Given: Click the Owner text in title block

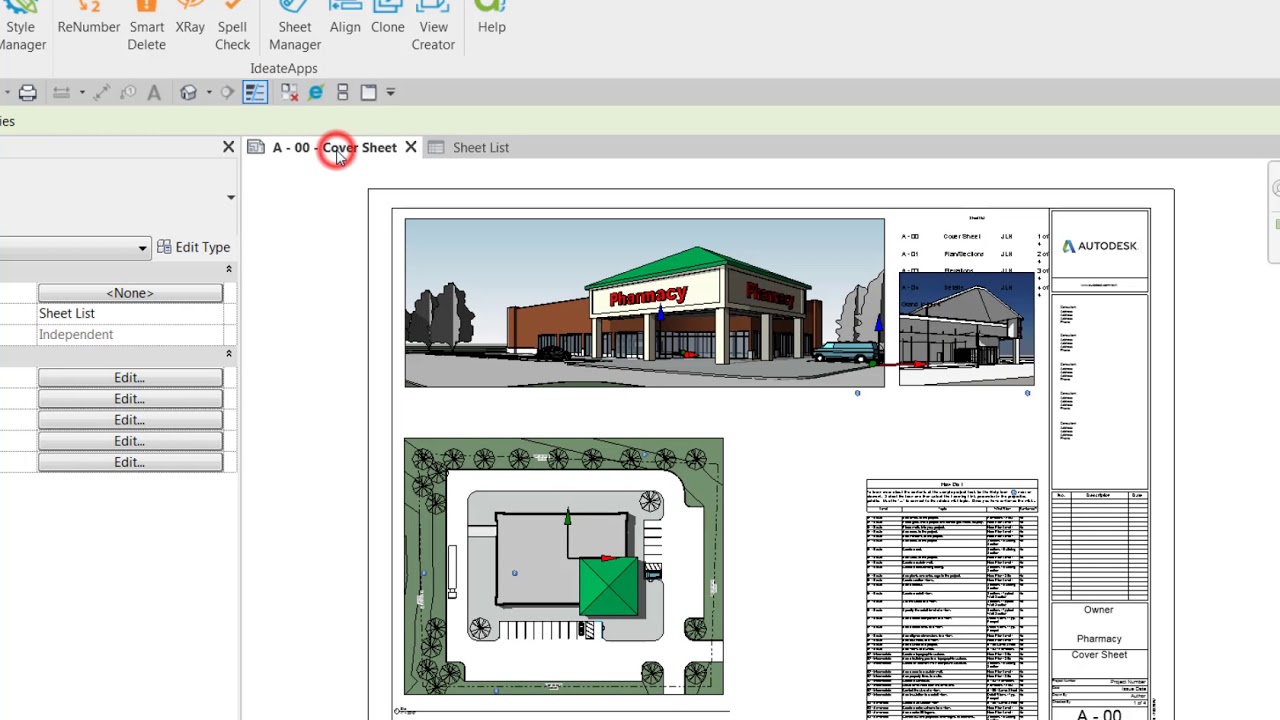Looking at the screenshot, I should [1098, 609].
